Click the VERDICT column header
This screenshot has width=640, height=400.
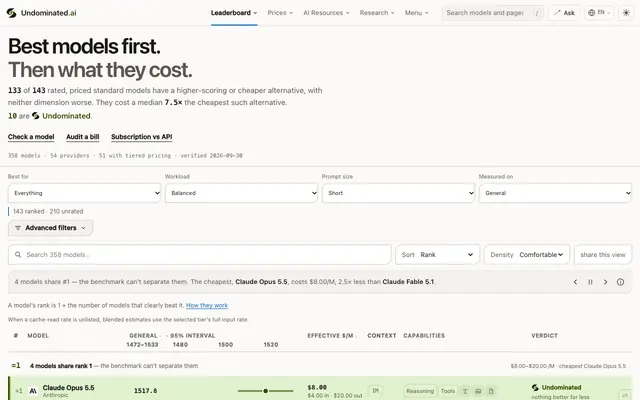tap(544, 336)
